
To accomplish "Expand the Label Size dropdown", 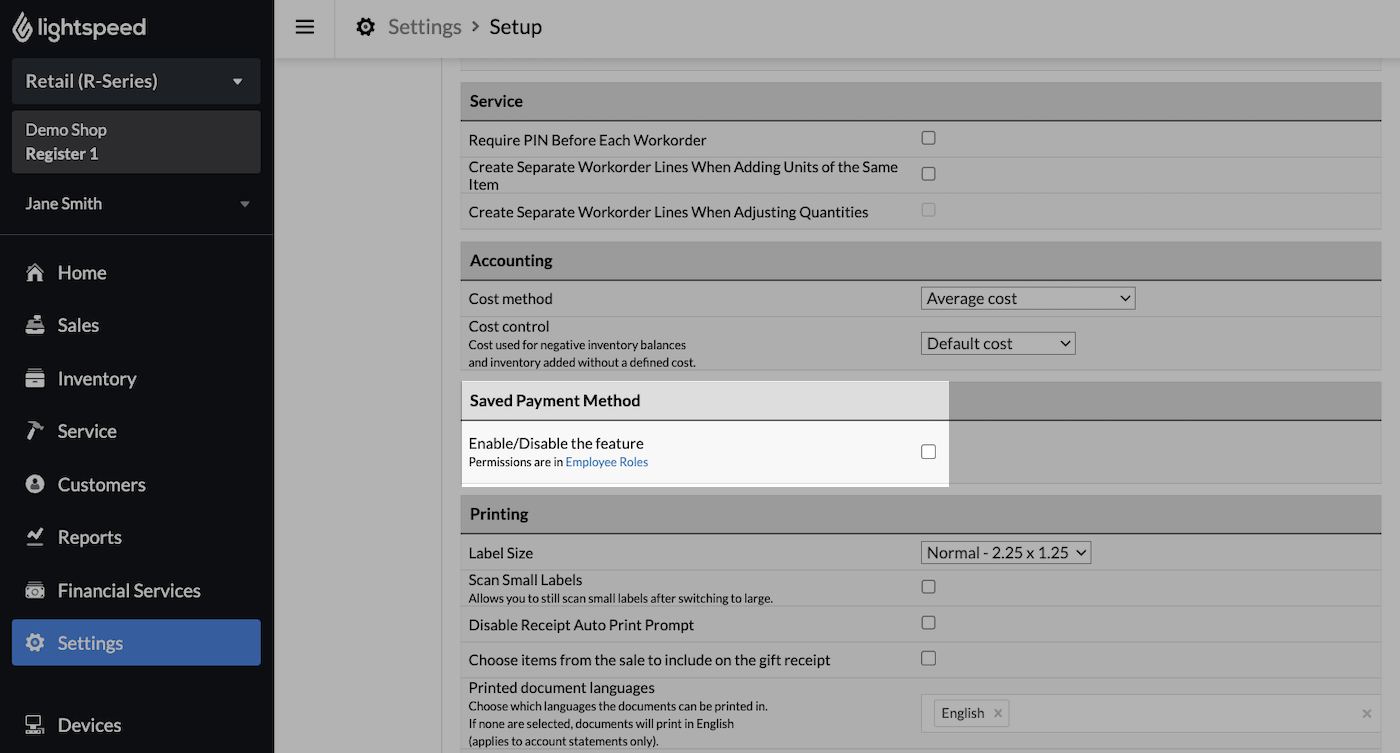I will (1005, 553).
